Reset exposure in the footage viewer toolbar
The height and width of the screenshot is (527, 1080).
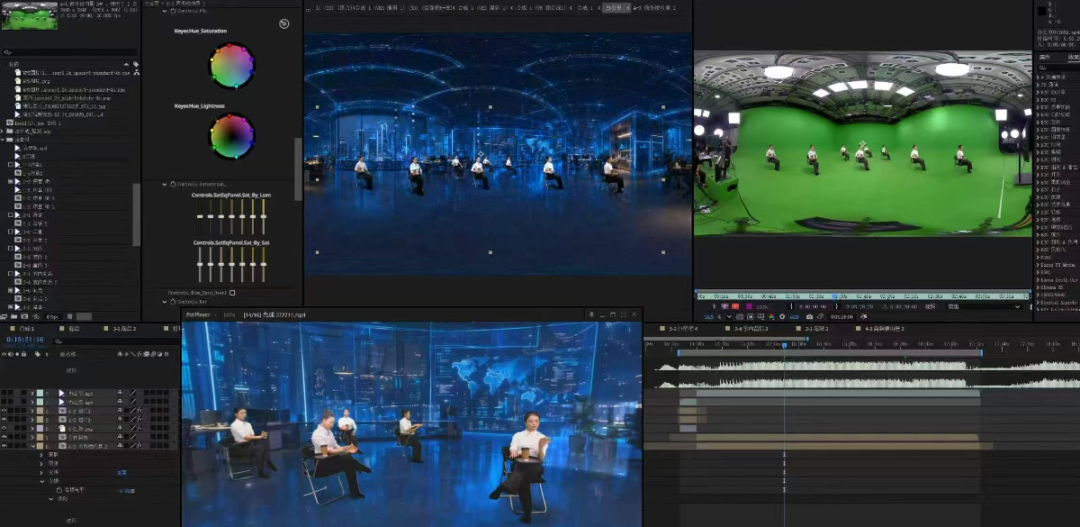[782, 317]
